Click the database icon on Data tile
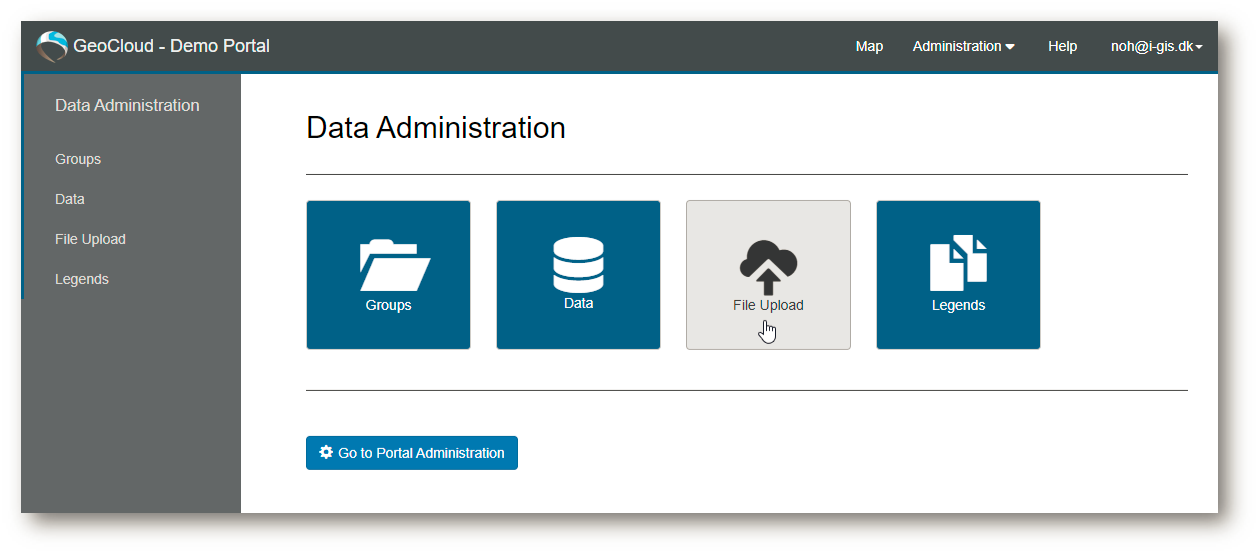The height and width of the screenshot is (555, 1260). pyautogui.click(x=578, y=263)
